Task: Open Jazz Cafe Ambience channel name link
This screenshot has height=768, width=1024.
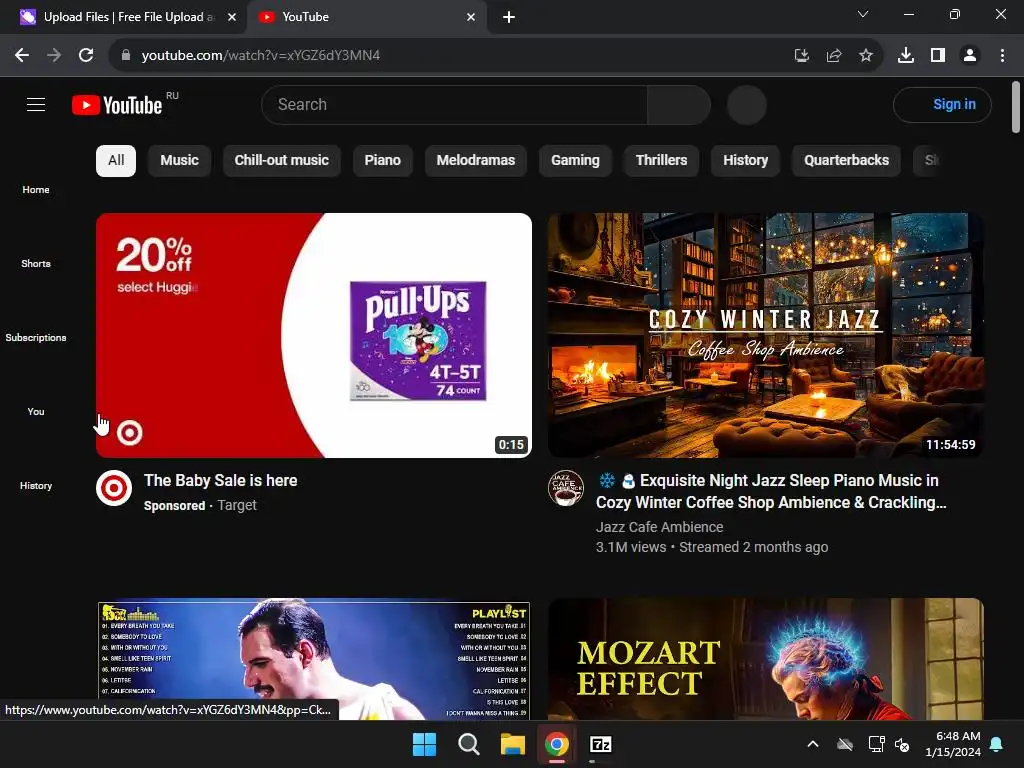Action: [x=660, y=527]
